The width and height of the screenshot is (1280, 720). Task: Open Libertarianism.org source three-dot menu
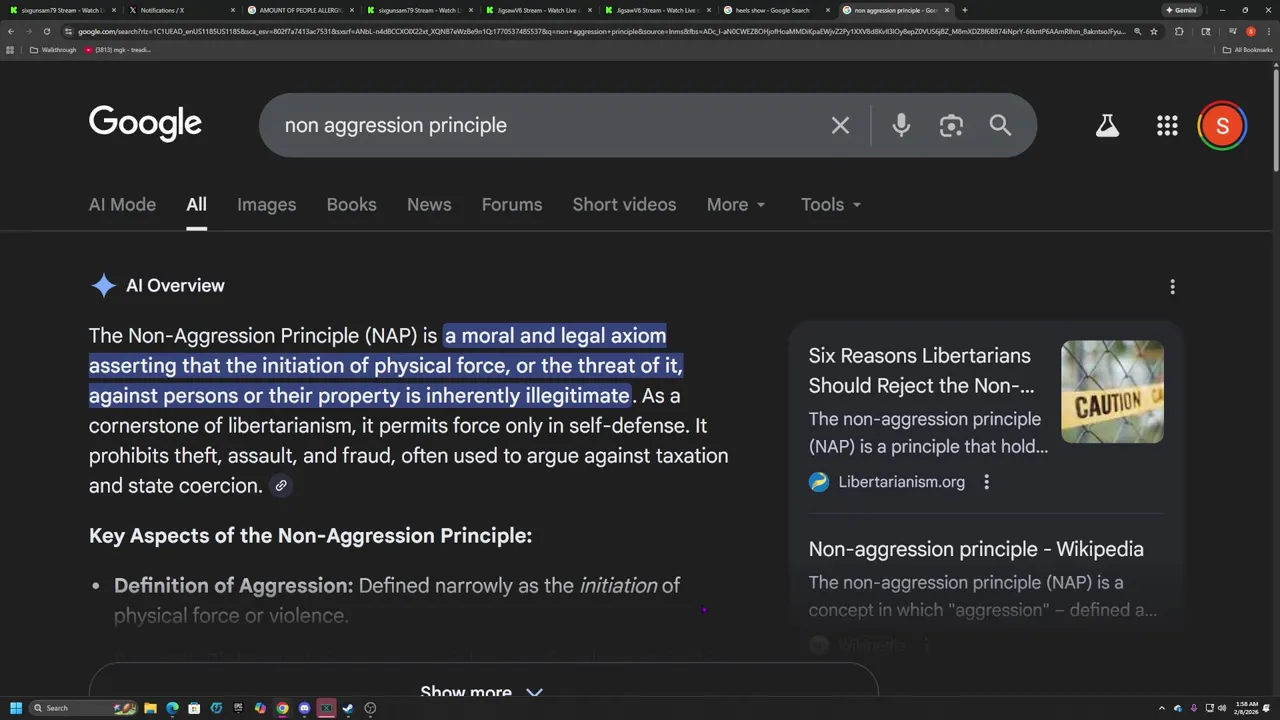point(986,482)
